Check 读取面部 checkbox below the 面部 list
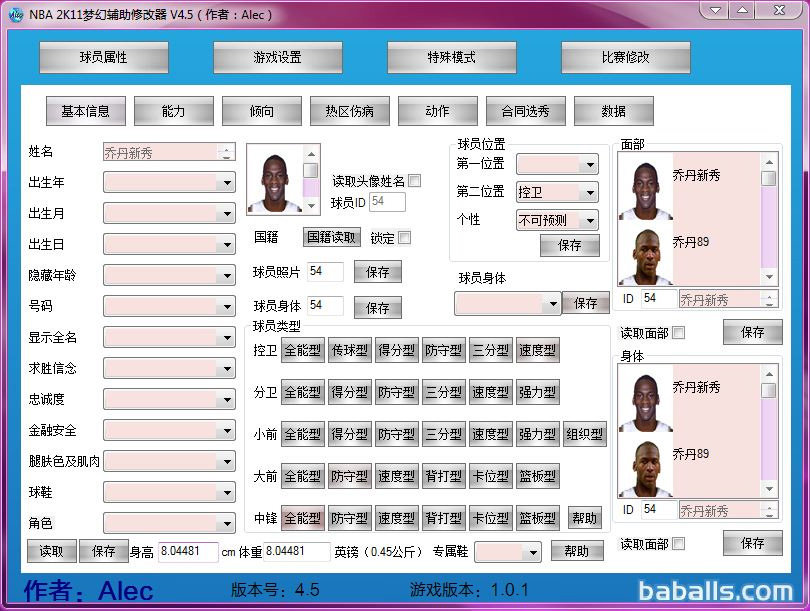The width and height of the screenshot is (810, 611). click(x=679, y=332)
